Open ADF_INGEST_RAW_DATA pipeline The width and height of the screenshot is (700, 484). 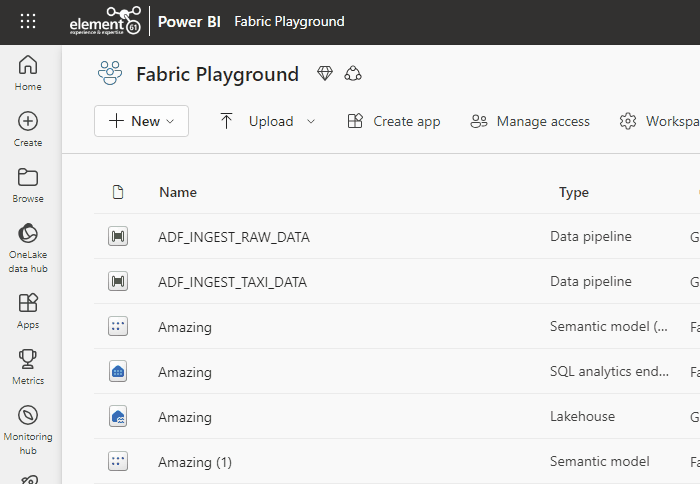(x=234, y=237)
